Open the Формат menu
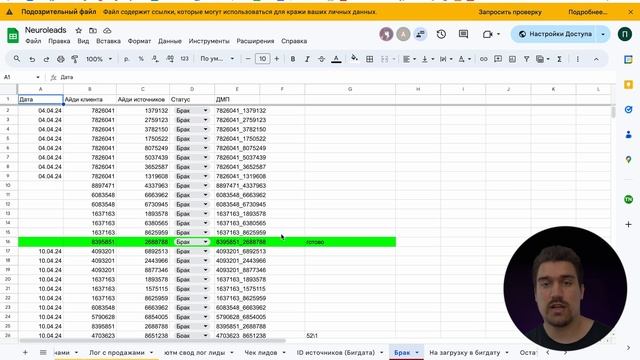 click(x=139, y=41)
